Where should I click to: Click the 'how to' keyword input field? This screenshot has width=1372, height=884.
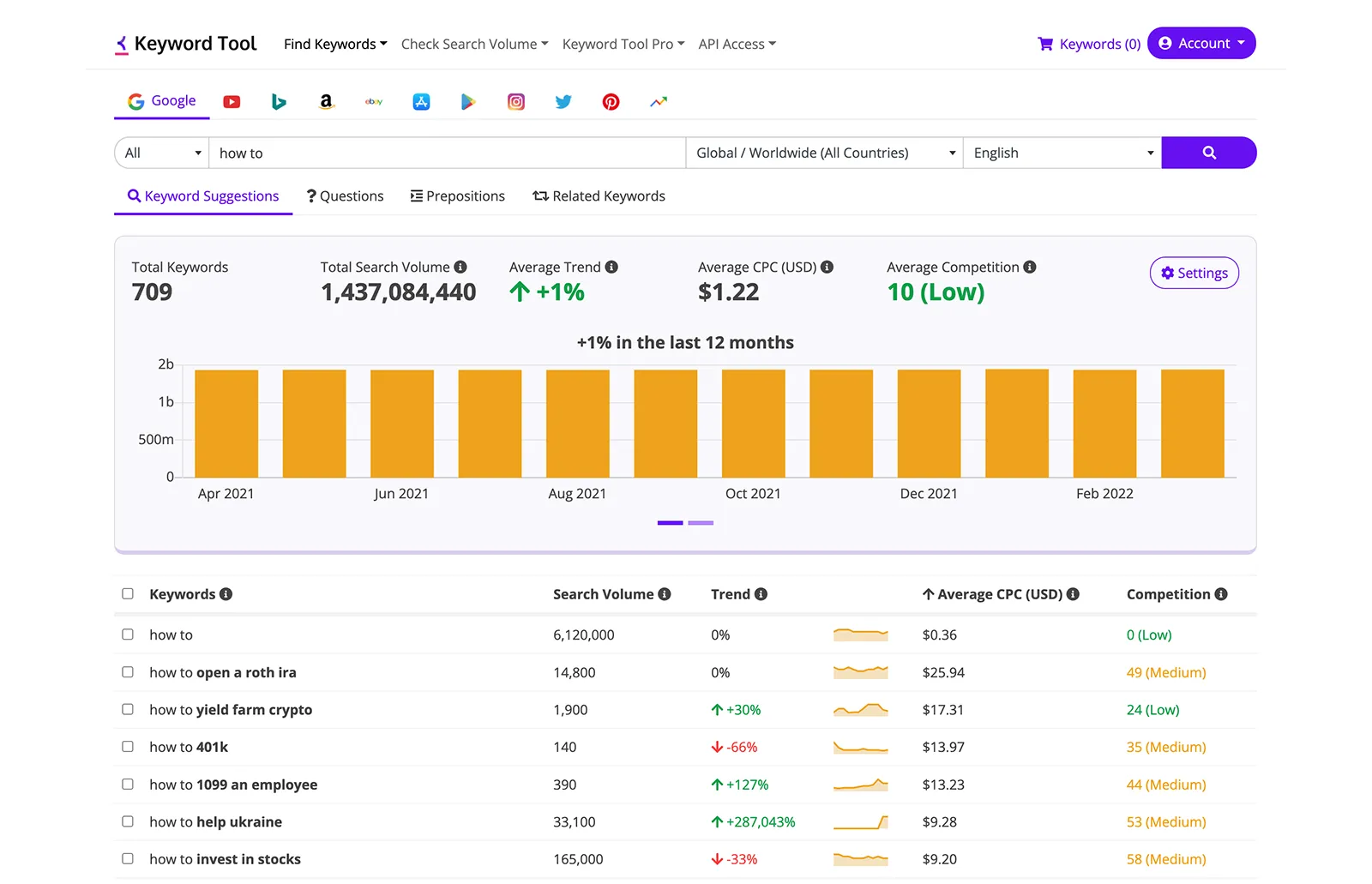446,153
